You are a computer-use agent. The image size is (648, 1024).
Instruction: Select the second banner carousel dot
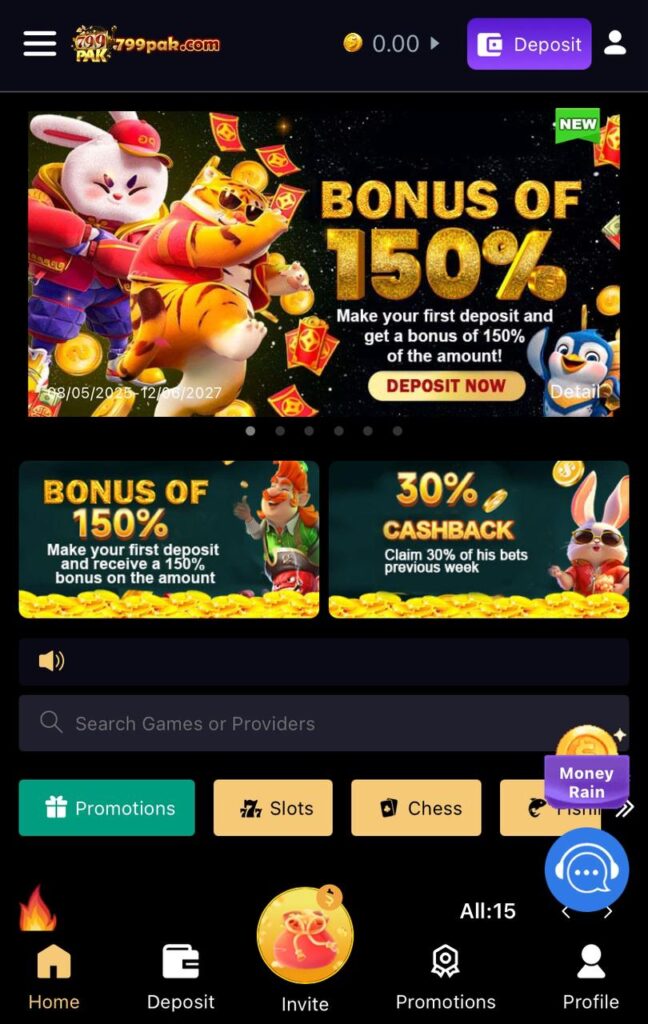tap(280, 431)
